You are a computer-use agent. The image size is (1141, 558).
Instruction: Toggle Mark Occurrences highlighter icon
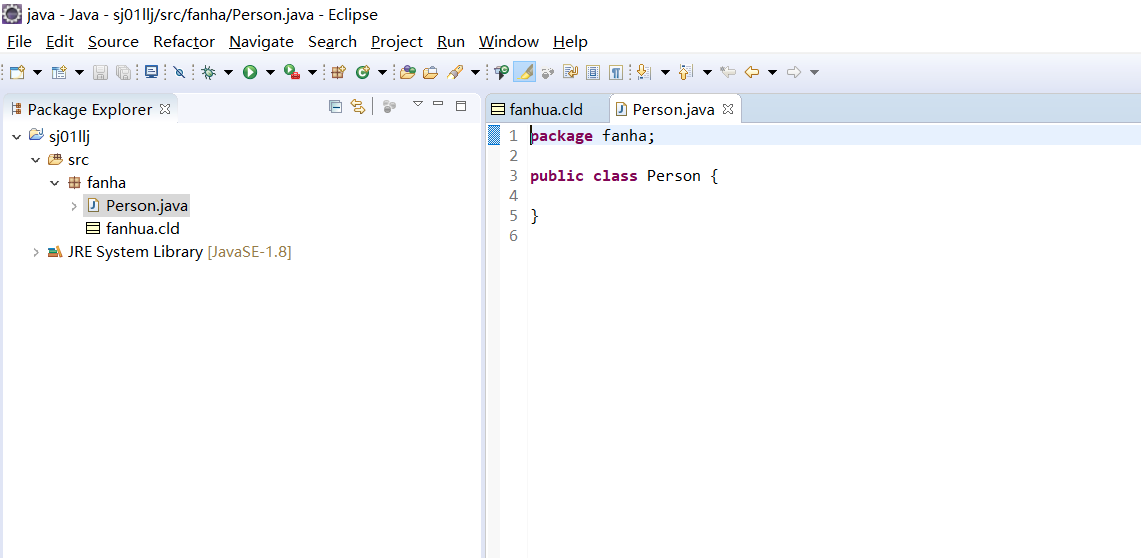(525, 72)
